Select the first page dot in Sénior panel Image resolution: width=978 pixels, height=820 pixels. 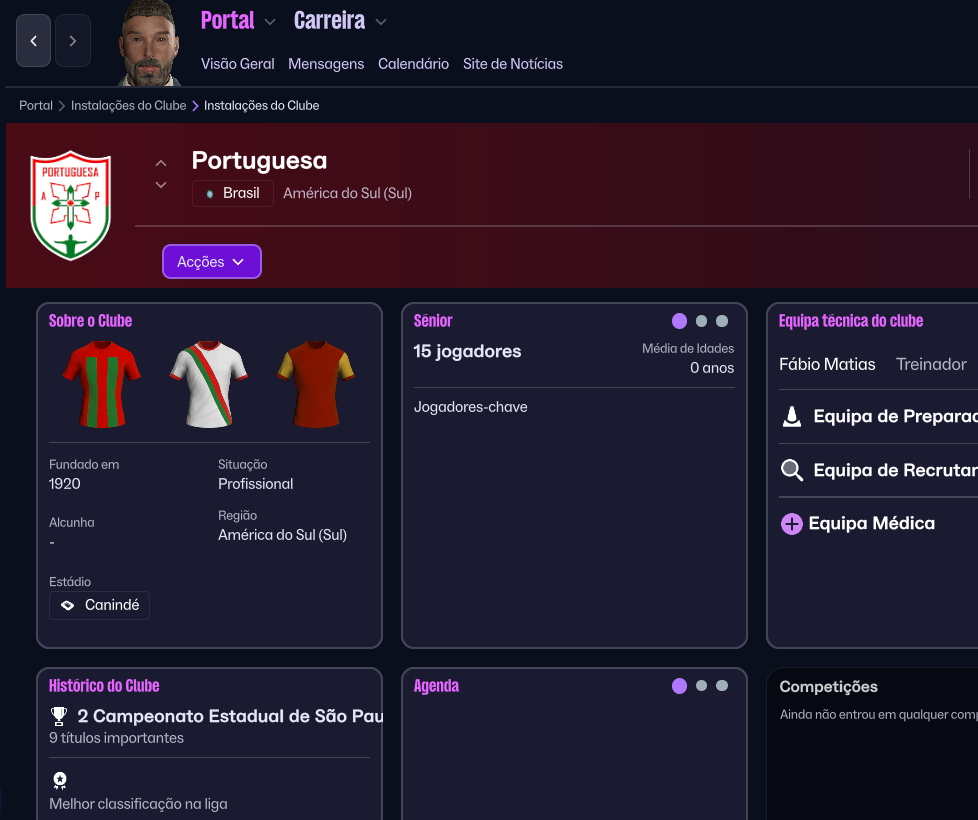[679, 321]
